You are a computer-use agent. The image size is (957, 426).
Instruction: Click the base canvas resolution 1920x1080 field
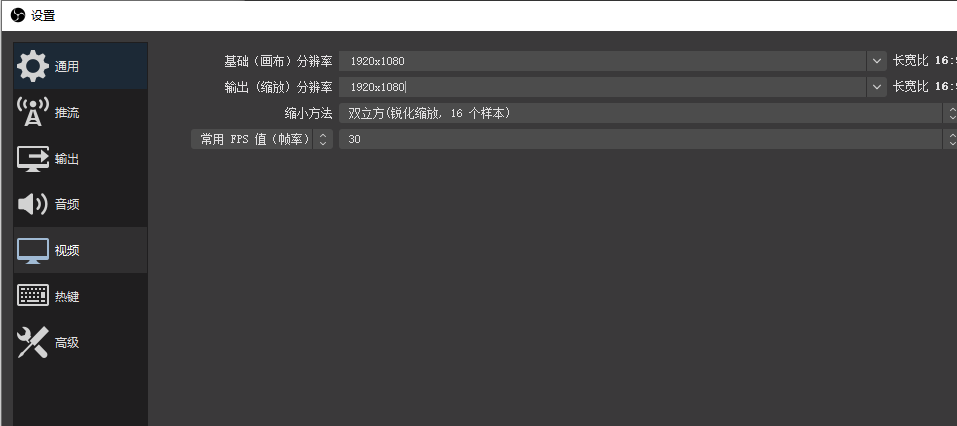[603, 61]
